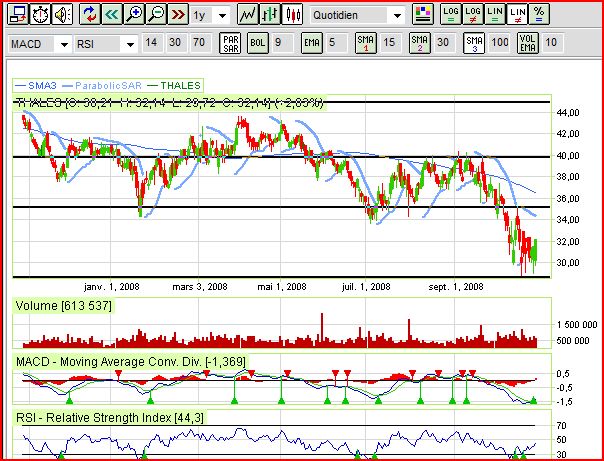Click the ParabolicSAR legend entry

click(x=102, y=85)
